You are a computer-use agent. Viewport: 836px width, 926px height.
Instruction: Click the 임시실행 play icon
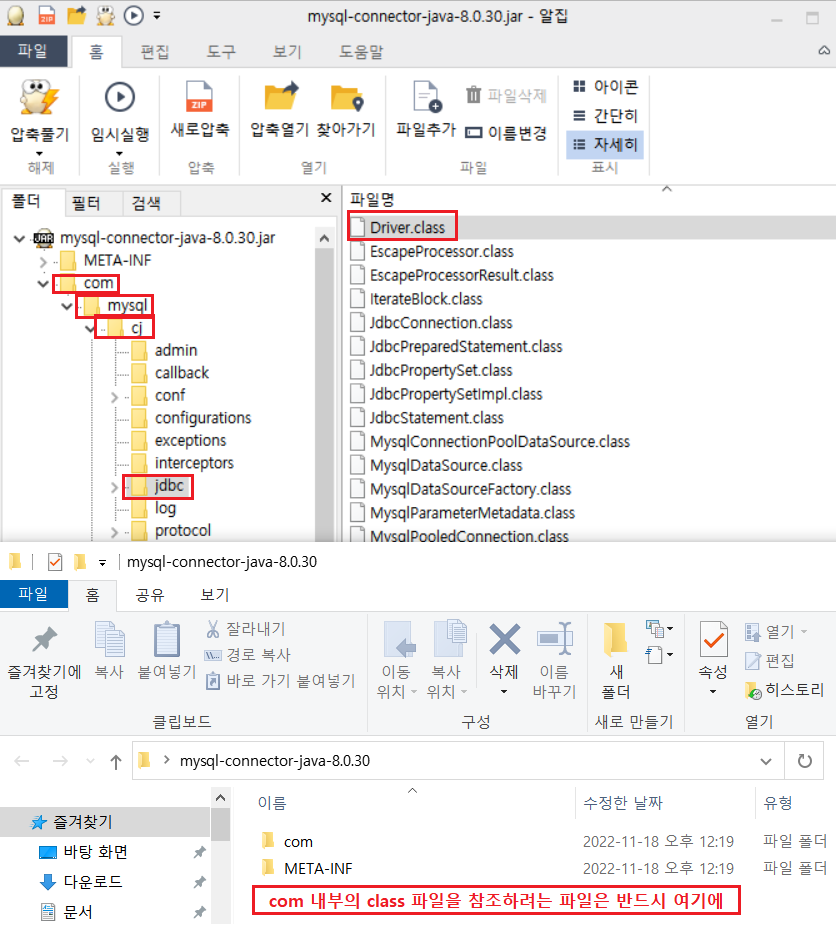[x=120, y=97]
